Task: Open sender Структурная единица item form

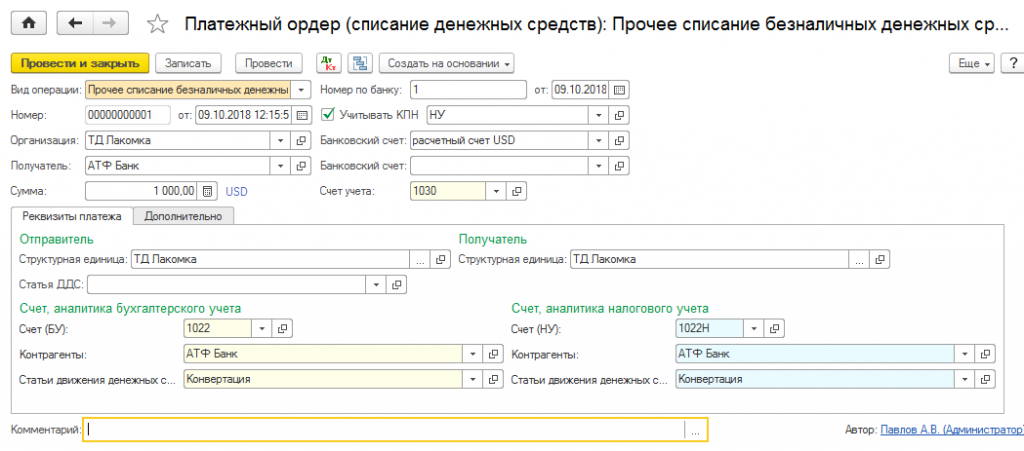Action: click(441, 259)
